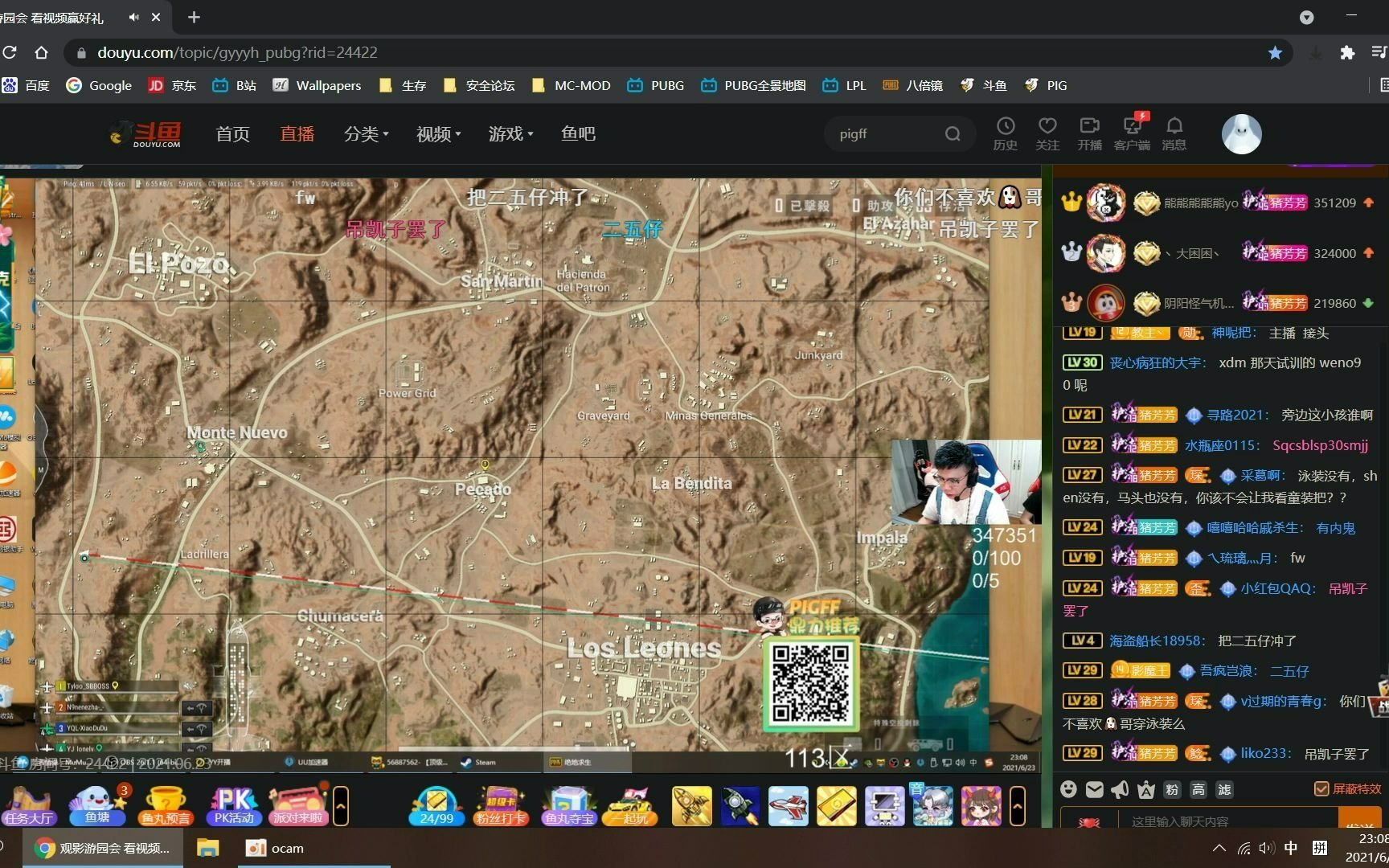The height and width of the screenshot is (868, 1389).
Task: Toggle the 高 high-level chat filter
Action: tap(1198, 789)
